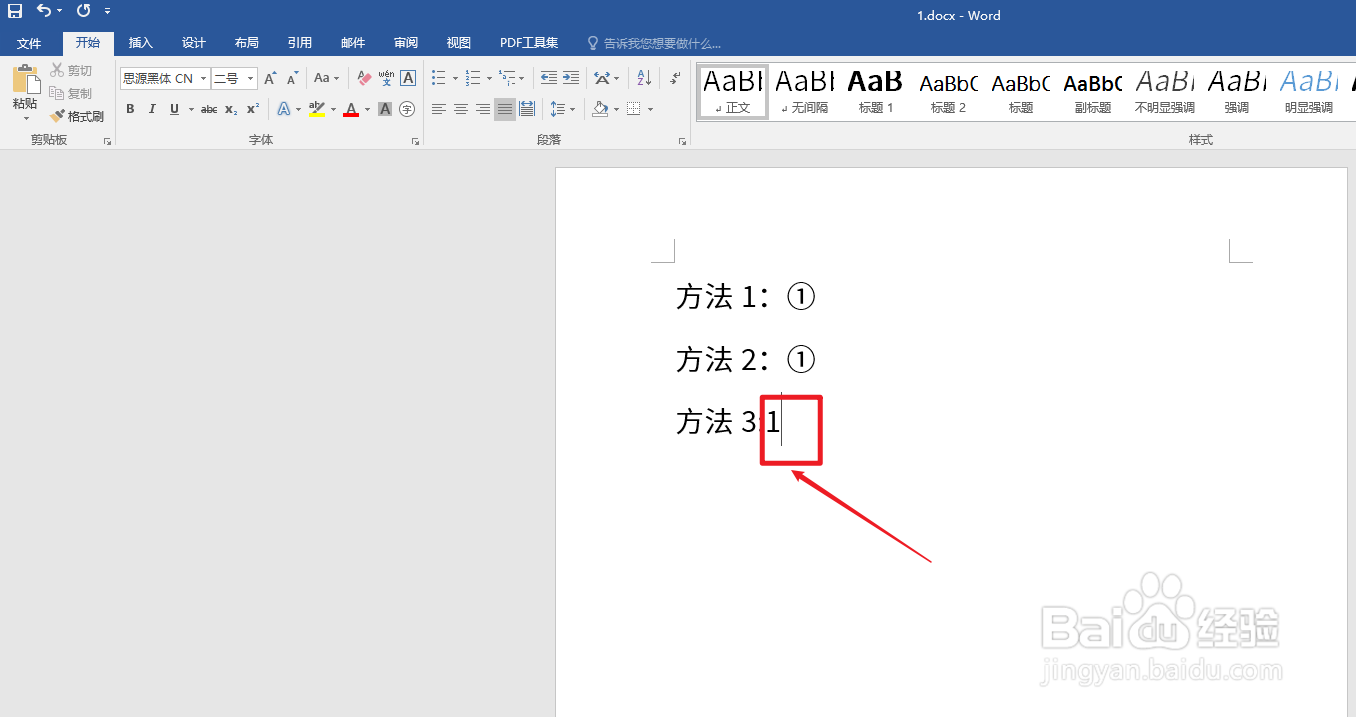Click the Asian layout icon
This screenshot has height=717, width=1356.
click(601, 78)
